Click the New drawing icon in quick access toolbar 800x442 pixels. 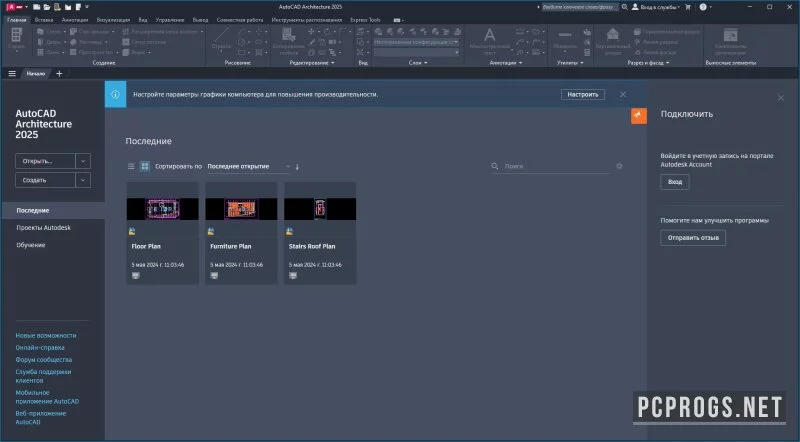pyautogui.click(x=36, y=7)
